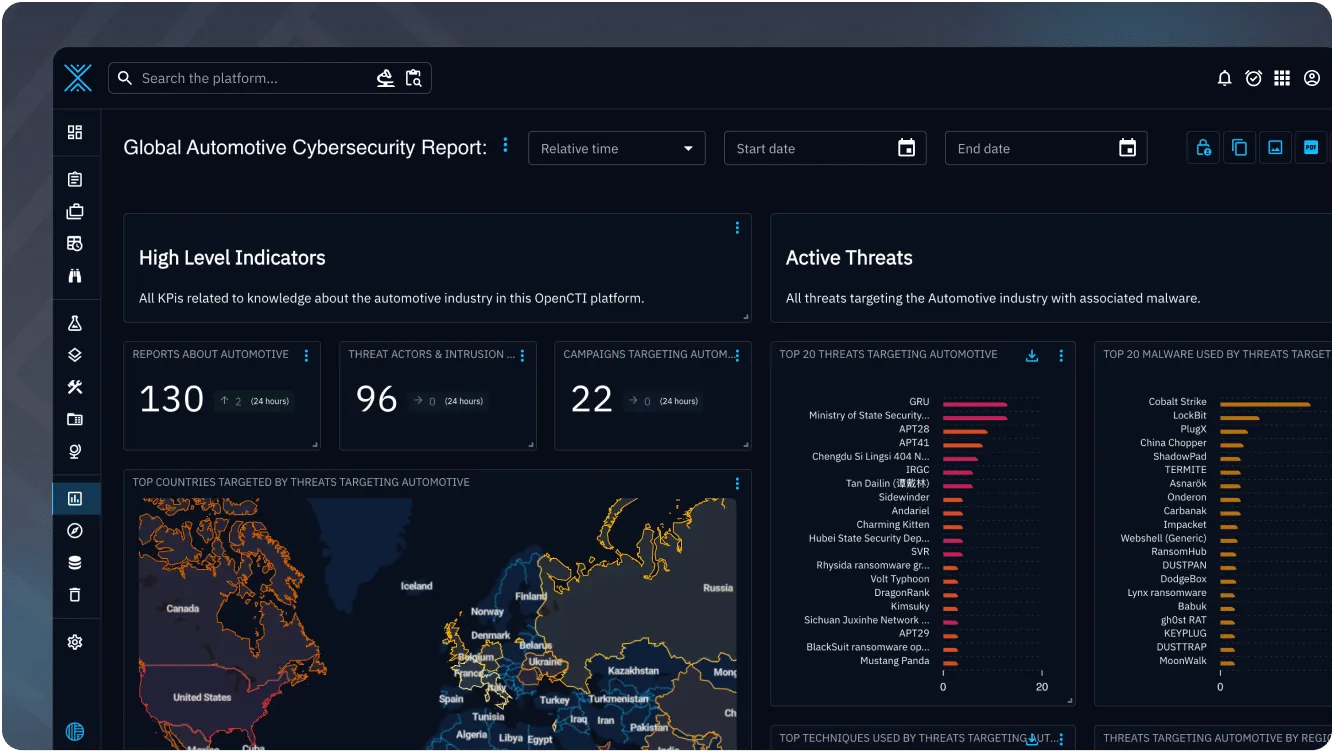The image size is (1334, 752).
Task: Click the GRU bar in threats chart
Action: [x=975, y=404]
